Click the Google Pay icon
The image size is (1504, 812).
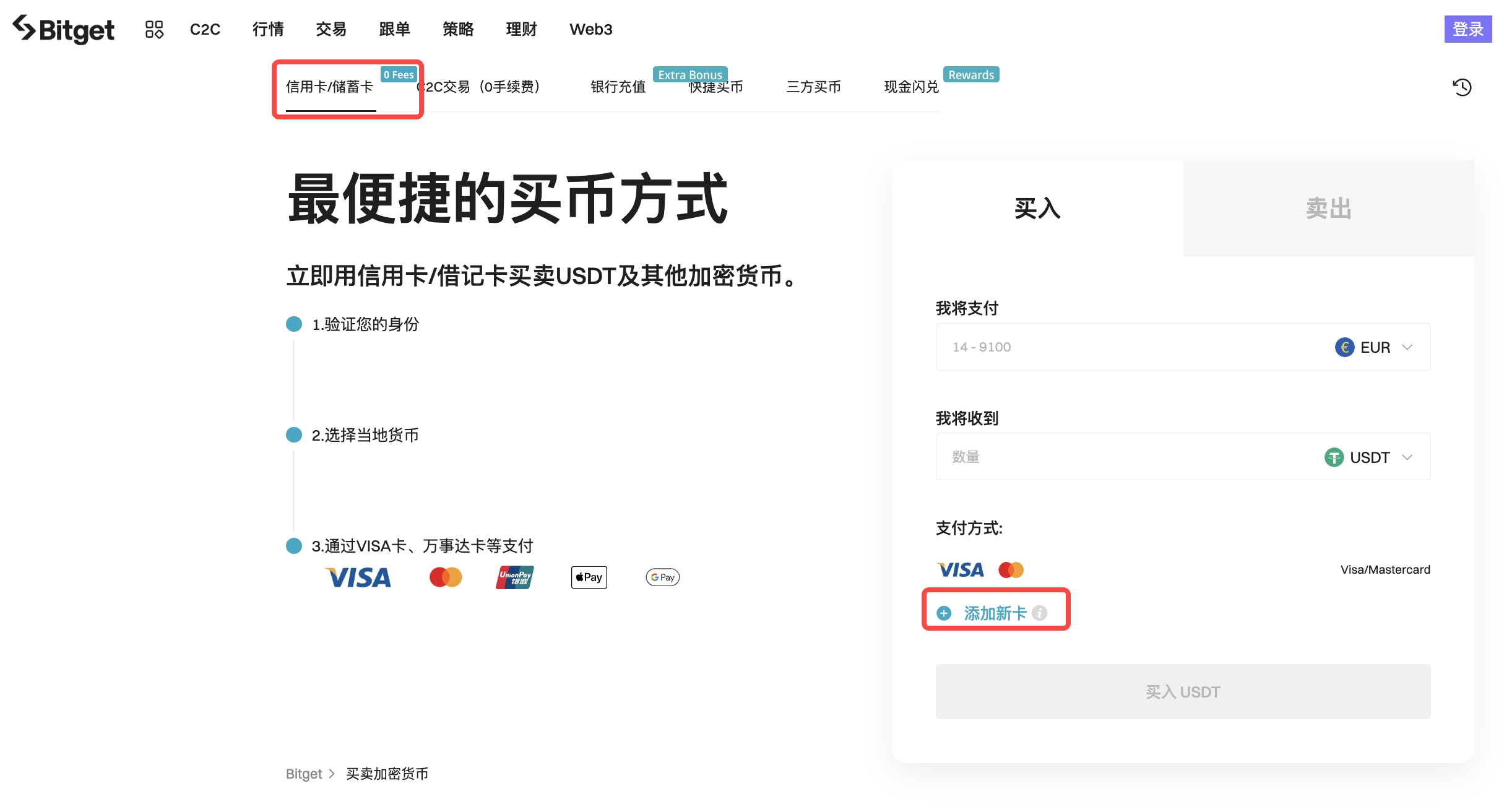[662, 577]
